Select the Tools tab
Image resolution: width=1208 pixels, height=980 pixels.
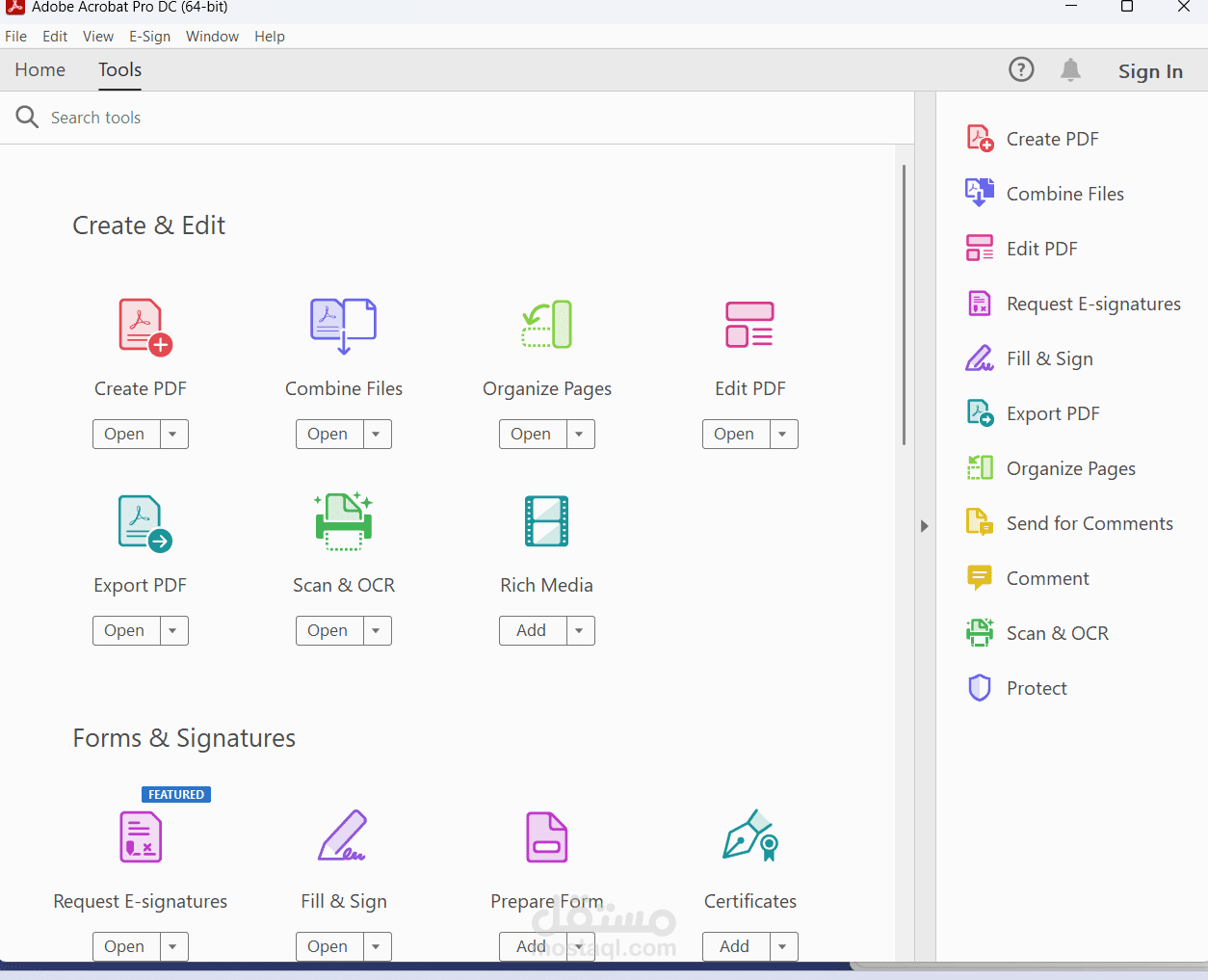pos(119,69)
